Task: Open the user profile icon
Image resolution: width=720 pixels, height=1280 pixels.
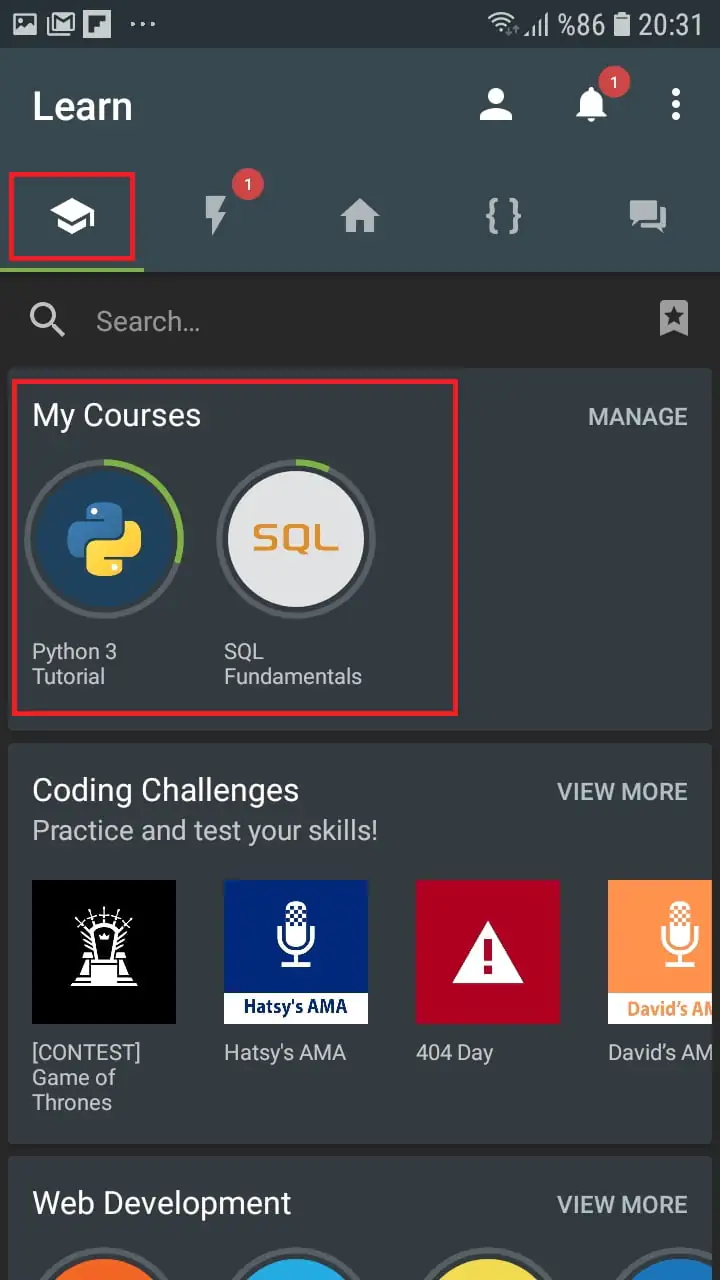Action: pyautogui.click(x=495, y=105)
